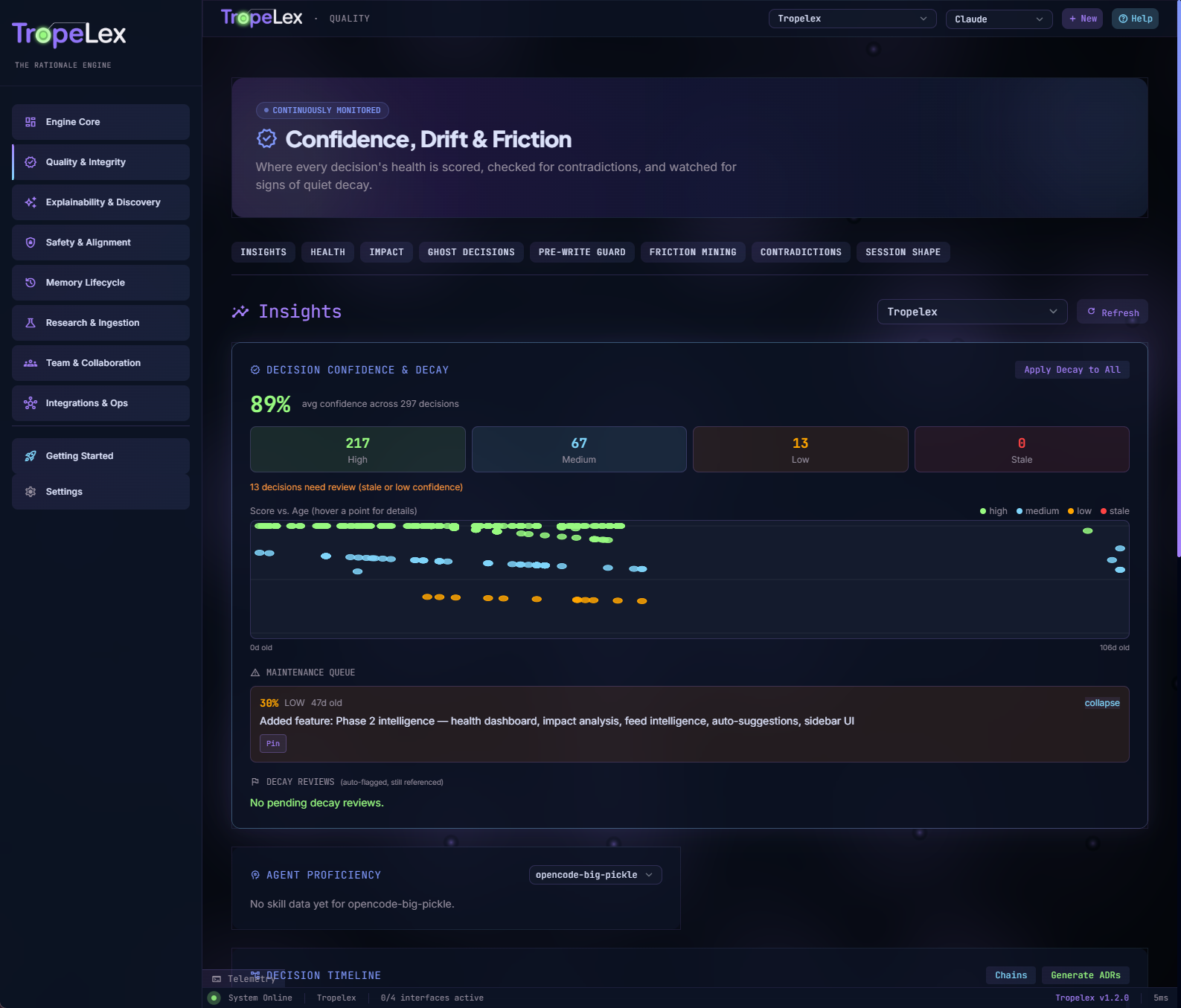1181x1008 pixels.
Task: Switch to the Ghost Decisions tab
Action: pos(471,252)
